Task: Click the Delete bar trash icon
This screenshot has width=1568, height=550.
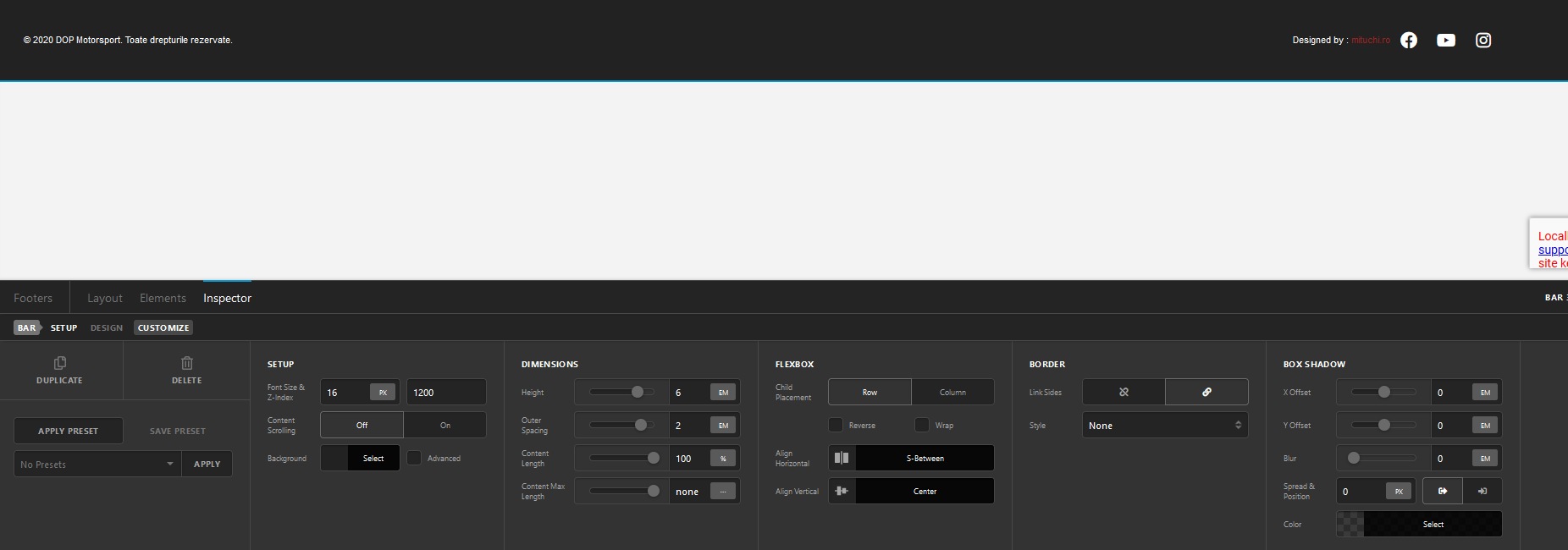Action: 187,363
